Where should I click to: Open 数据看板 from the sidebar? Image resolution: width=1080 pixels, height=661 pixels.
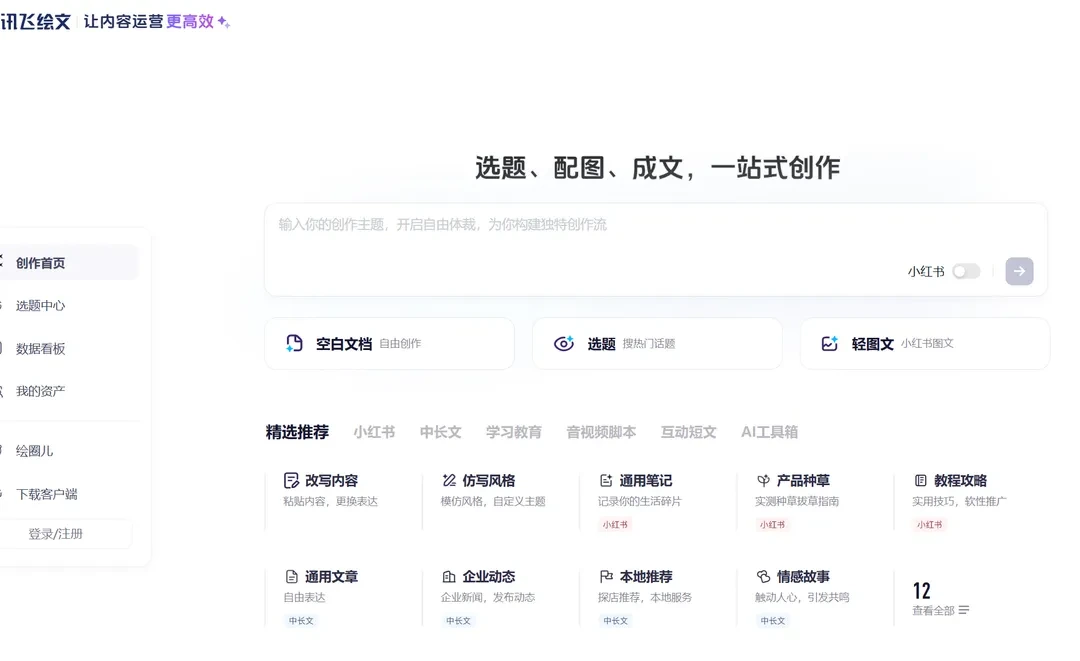coord(42,348)
